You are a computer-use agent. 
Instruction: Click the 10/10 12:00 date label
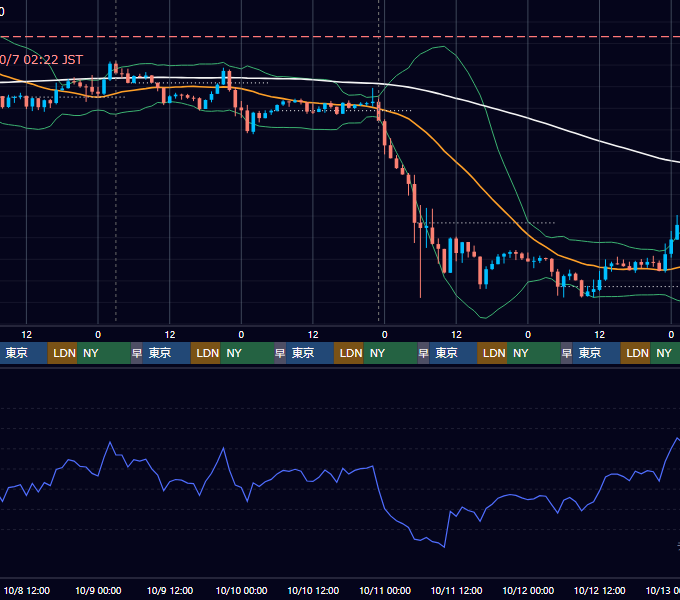click(x=313, y=590)
